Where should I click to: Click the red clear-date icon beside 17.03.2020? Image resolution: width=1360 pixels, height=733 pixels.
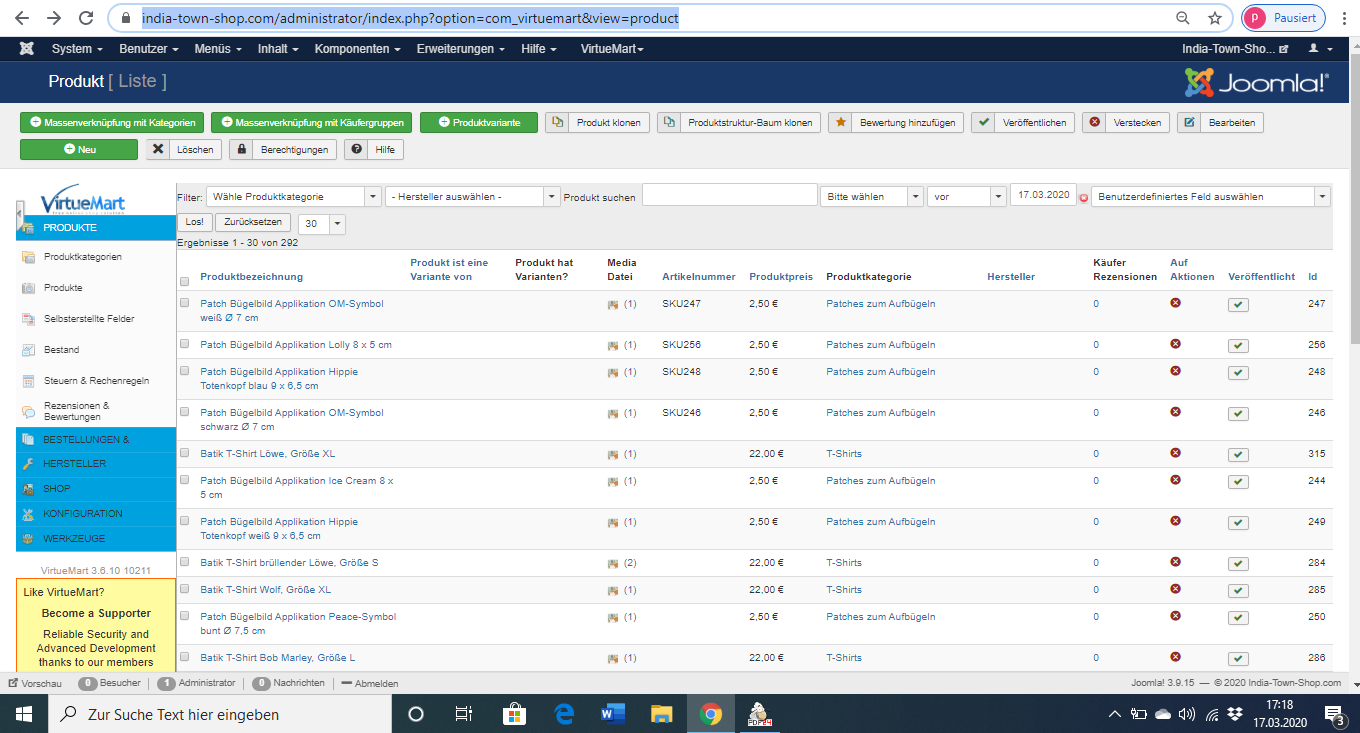(x=1084, y=198)
